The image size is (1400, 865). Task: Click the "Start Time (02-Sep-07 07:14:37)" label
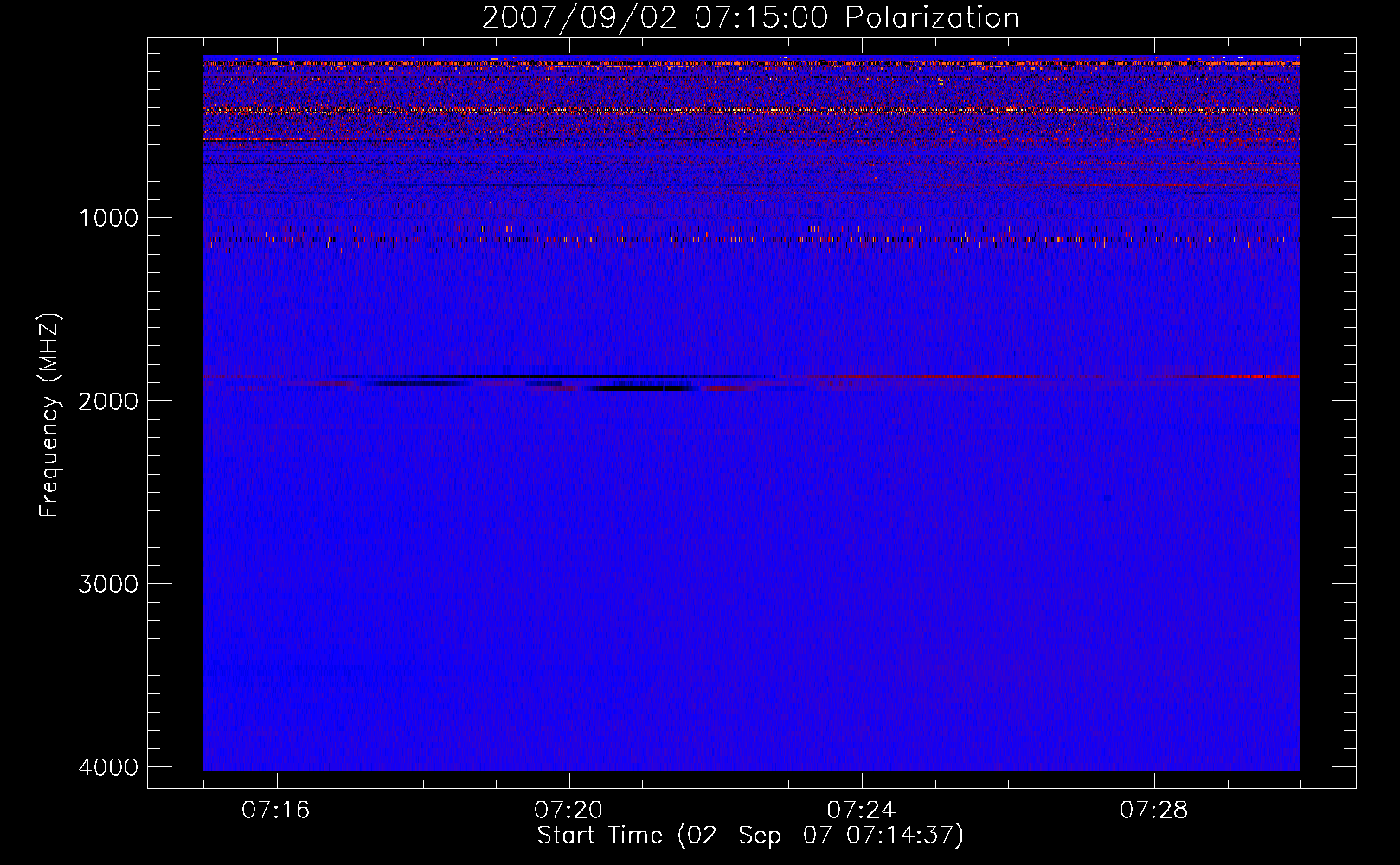[750, 836]
